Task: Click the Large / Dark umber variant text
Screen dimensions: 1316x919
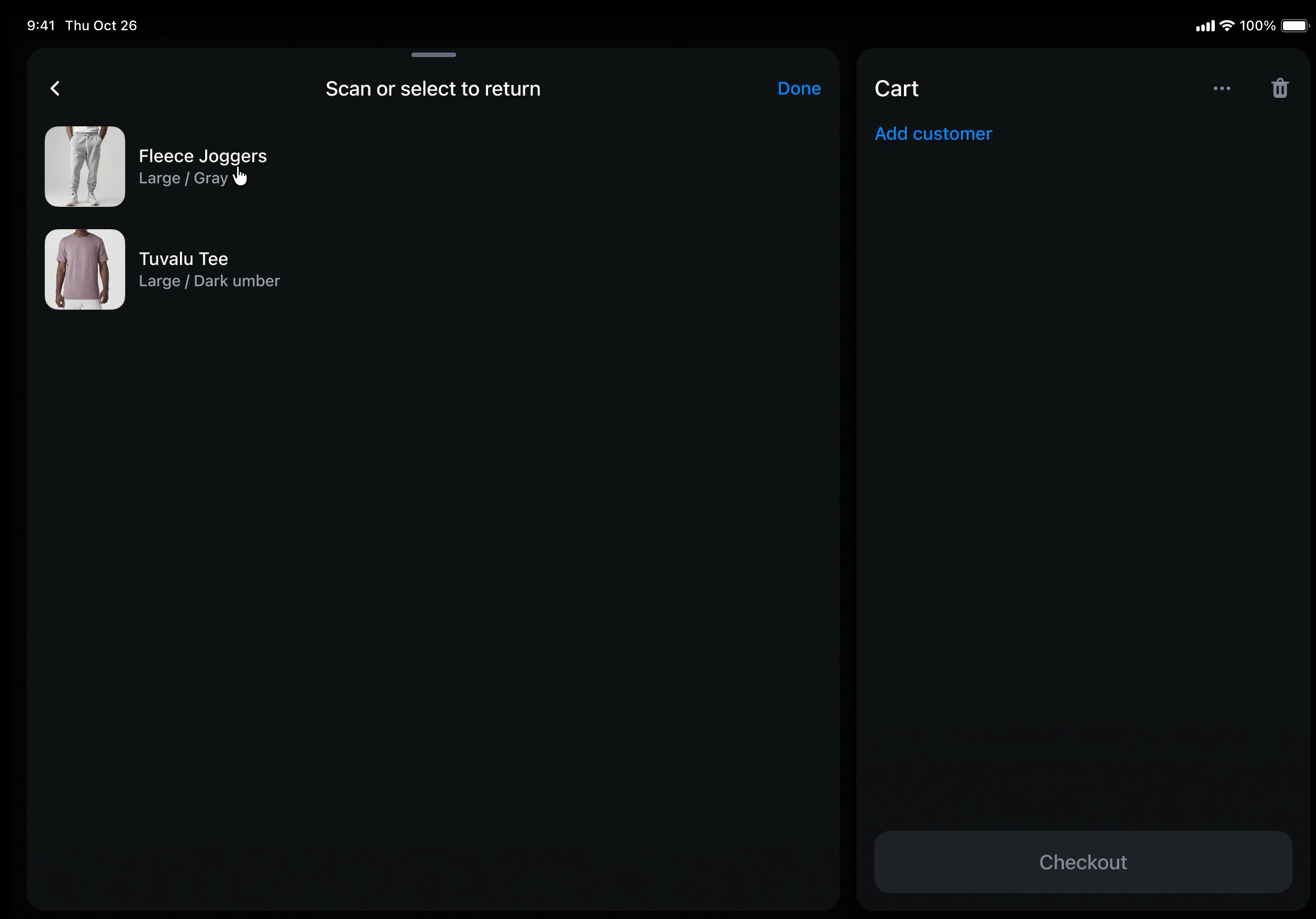Action: pos(209,281)
